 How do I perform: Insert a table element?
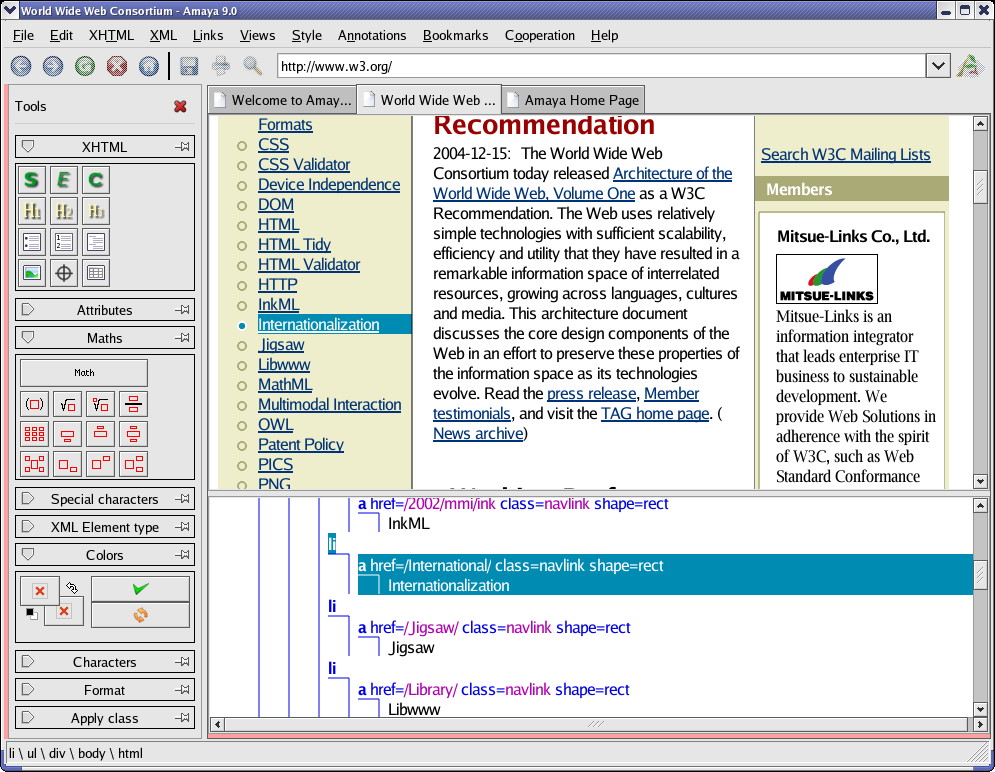93,272
